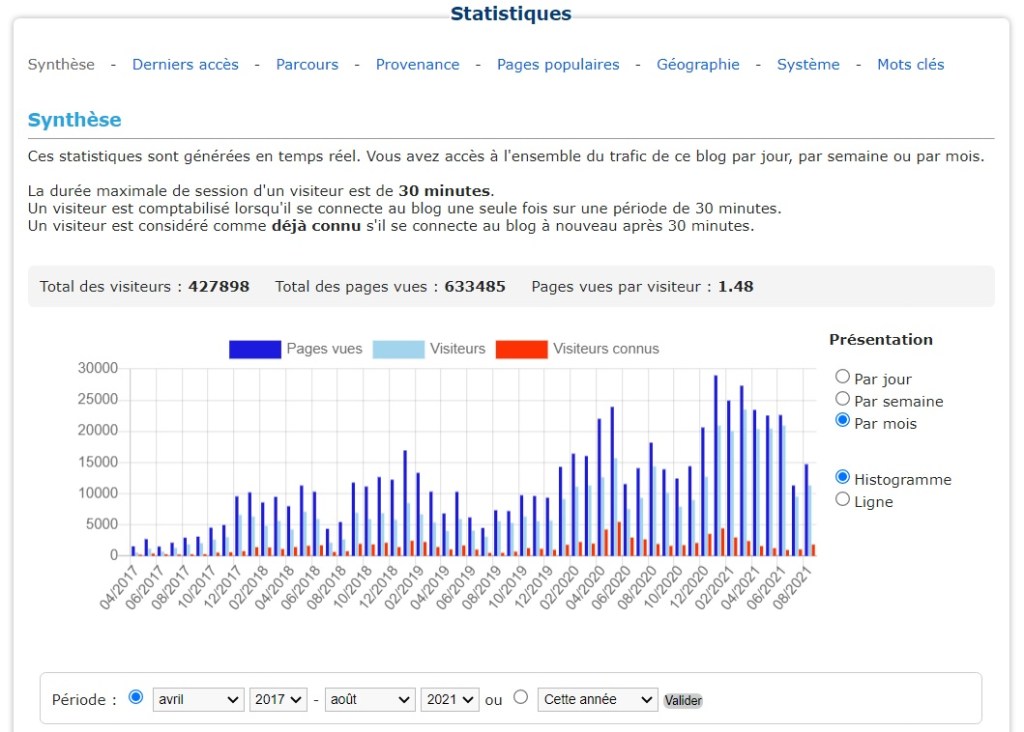1024x732 pixels.
Task: Switch chart to 'Ligne' display
Action: pyautogui.click(x=843, y=499)
